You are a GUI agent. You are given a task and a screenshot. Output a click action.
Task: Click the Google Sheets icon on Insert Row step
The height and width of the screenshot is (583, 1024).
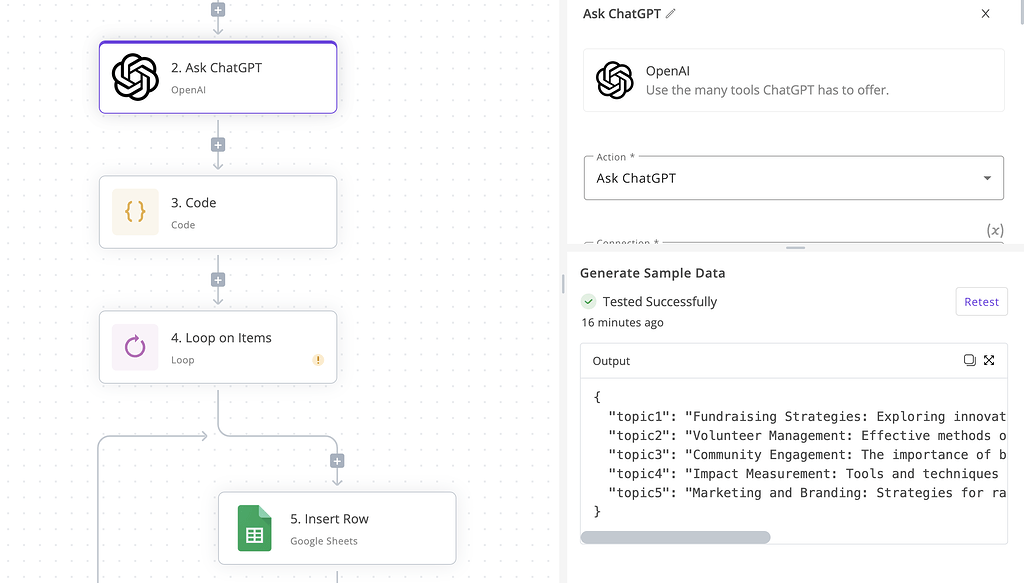254,528
